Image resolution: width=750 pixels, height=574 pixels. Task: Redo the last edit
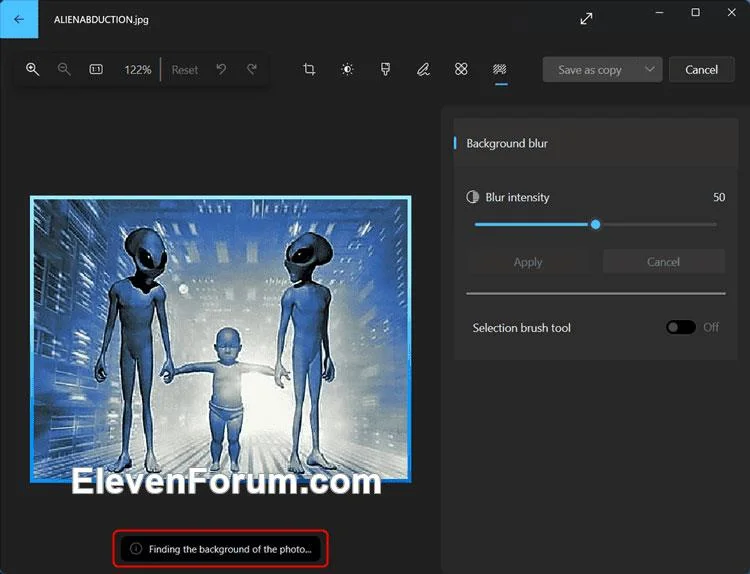click(x=252, y=69)
